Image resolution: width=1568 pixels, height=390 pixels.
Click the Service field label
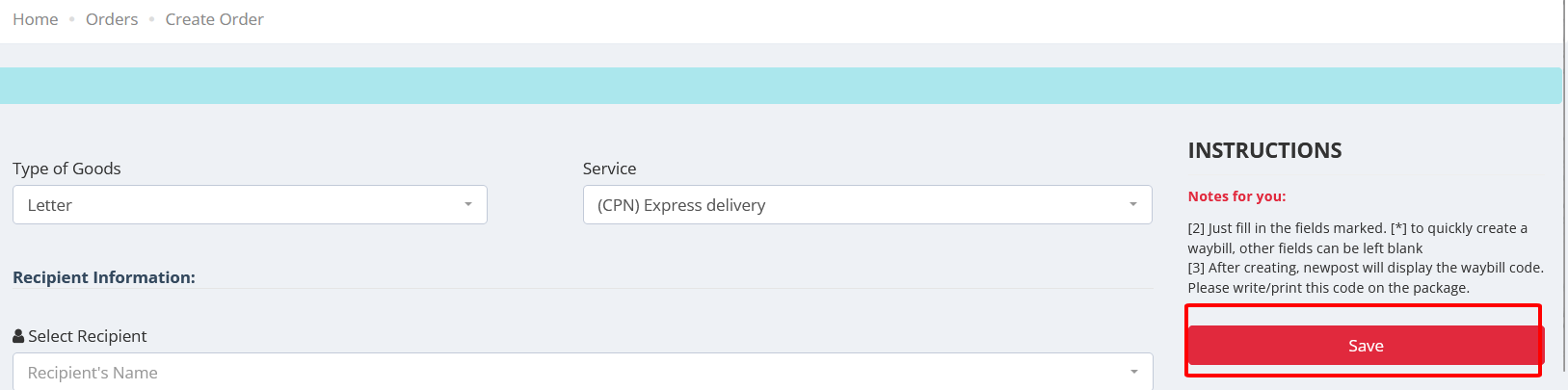[609, 169]
